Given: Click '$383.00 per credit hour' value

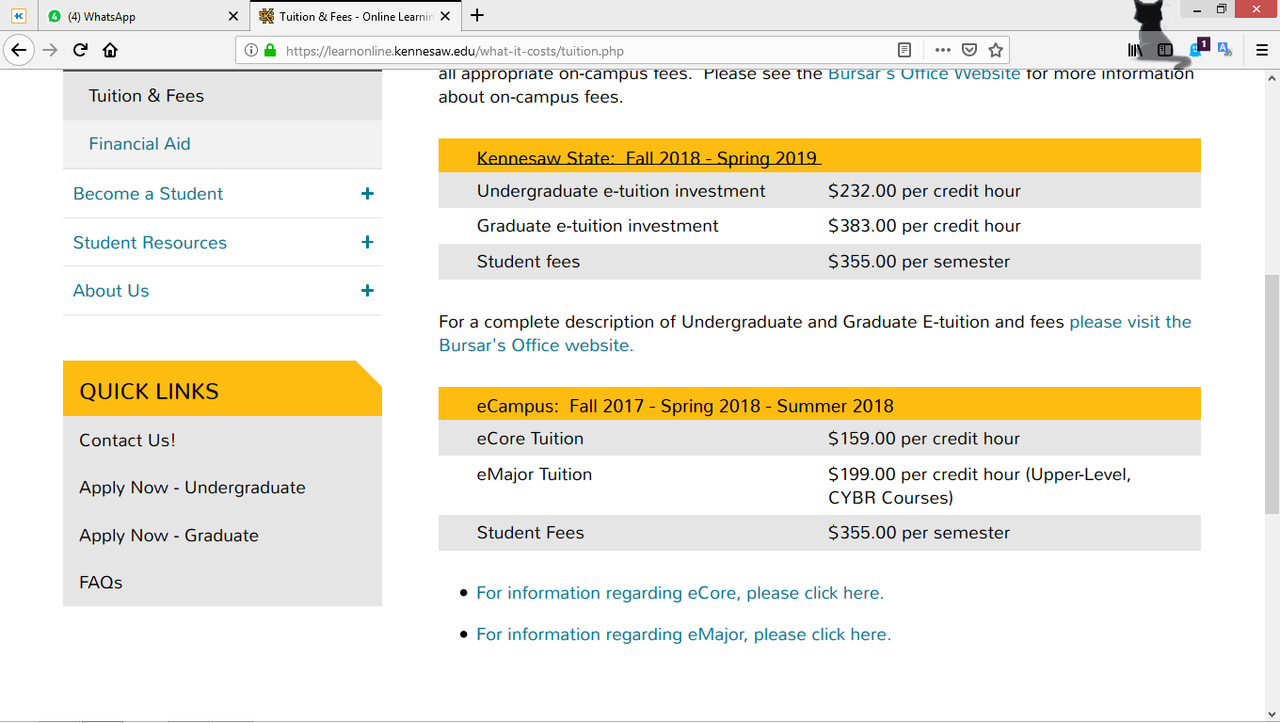Looking at the screenshot, I should pyautogui.click(x=924, y=226).
